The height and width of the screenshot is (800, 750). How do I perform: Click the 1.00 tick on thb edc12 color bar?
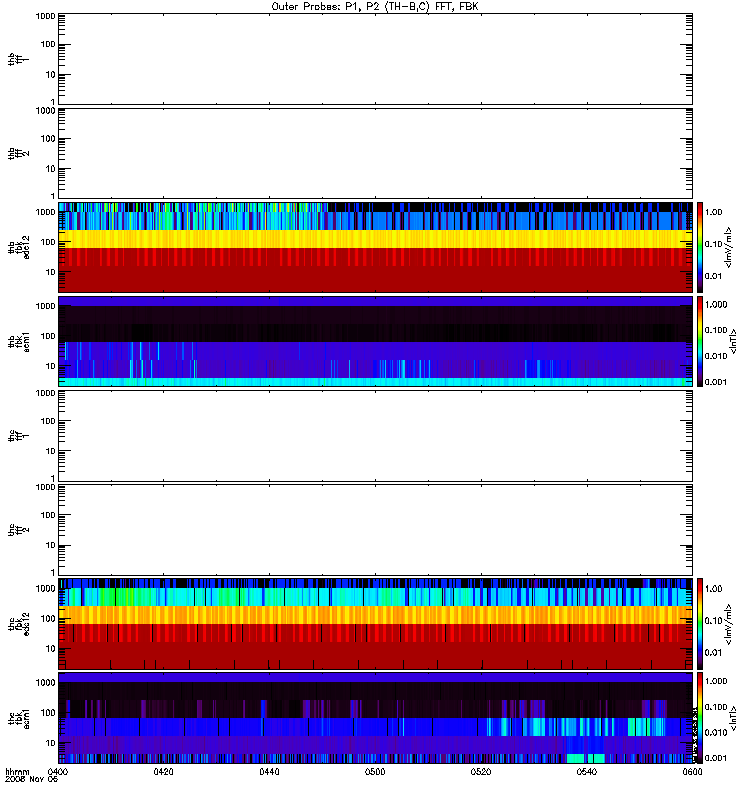click(713, 212)
